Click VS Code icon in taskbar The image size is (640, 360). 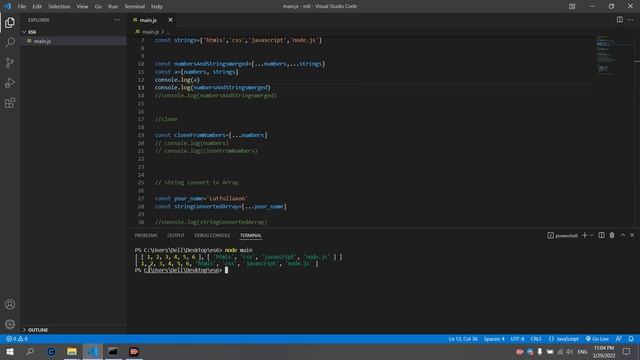(93, 351)
